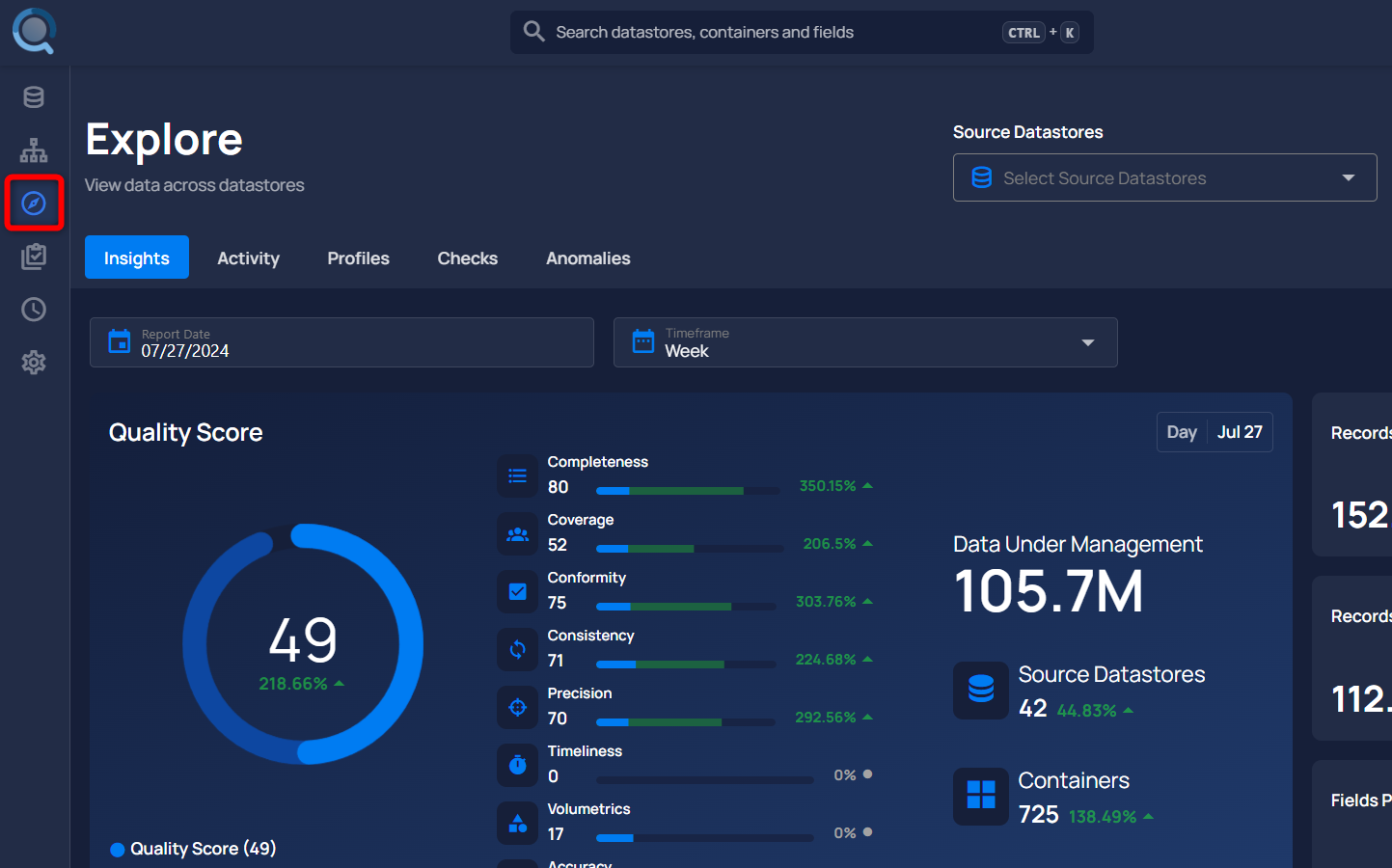
Task: Click the Completeness progress bar
Action: point(688,491)
